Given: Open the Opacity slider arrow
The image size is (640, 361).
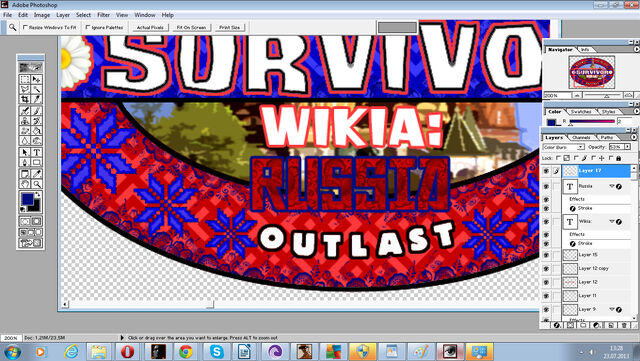Looking at the screenshot, I should tap(627, 147).
